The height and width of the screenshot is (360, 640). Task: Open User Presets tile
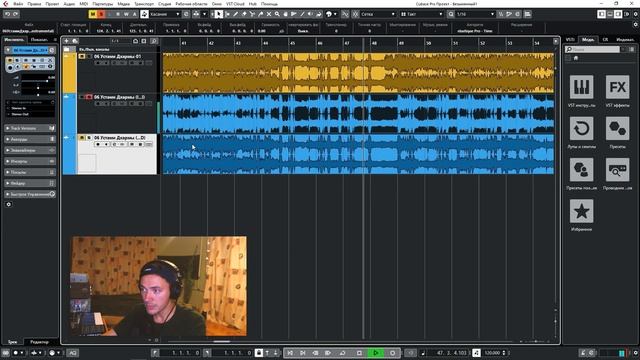pos(581,169)
